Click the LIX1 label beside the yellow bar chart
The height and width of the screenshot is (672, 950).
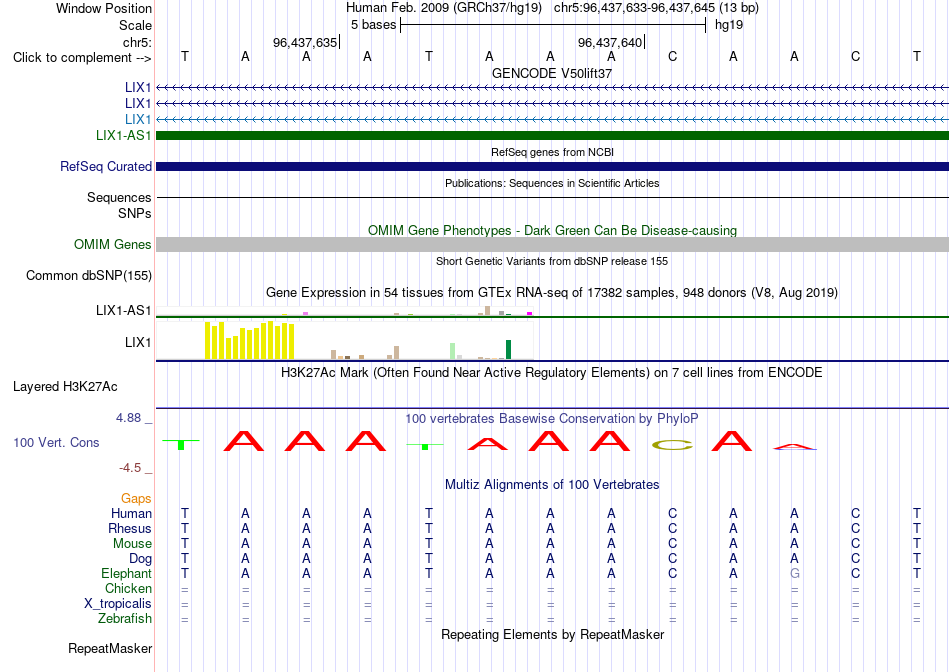click(138, 342)
